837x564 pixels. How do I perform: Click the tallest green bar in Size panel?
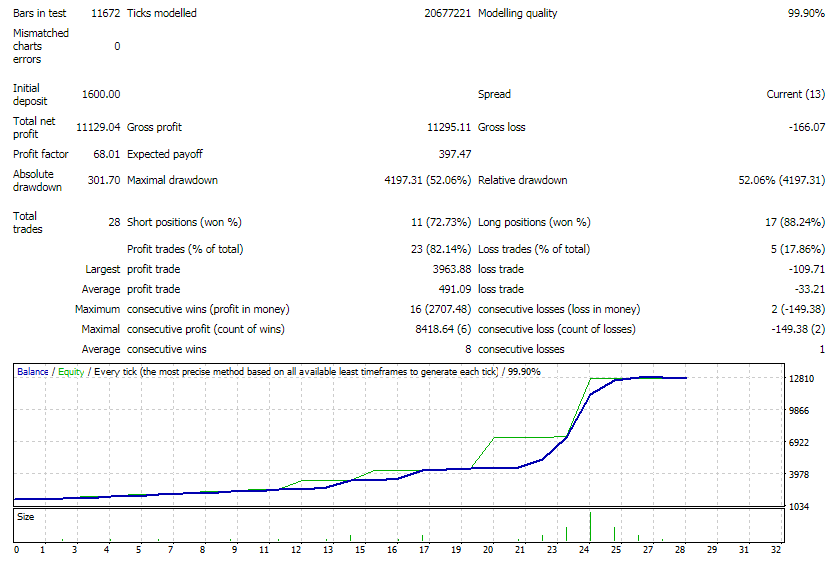click(590, 526)
